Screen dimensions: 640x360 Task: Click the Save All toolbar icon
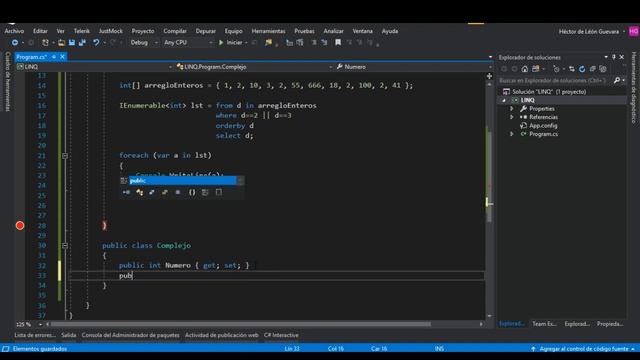point(82,42)
